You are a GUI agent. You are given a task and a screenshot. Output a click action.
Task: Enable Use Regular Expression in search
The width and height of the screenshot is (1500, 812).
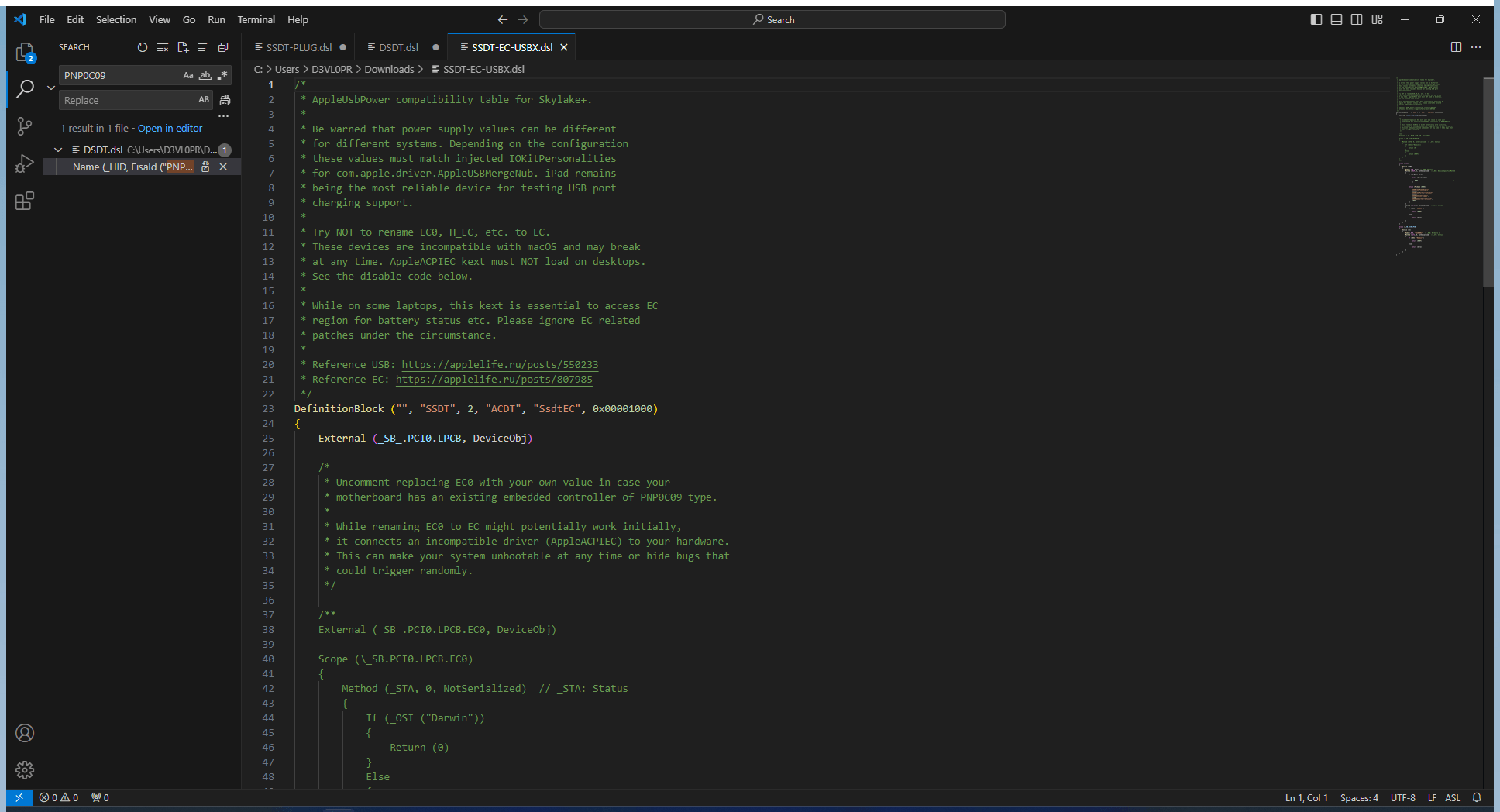222,75
